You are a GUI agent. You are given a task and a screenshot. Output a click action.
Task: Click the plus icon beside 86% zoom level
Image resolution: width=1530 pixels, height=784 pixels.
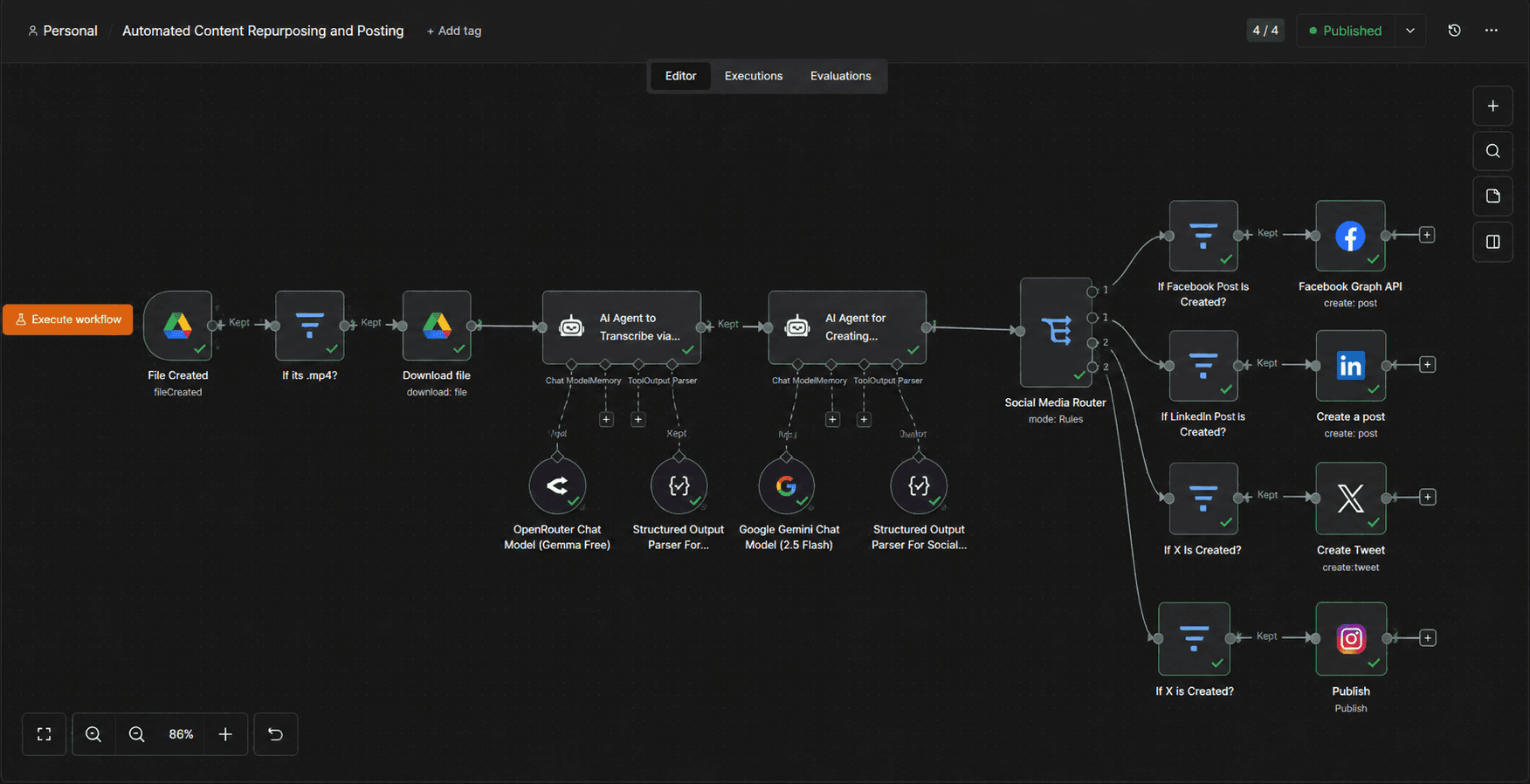[225, 734]
